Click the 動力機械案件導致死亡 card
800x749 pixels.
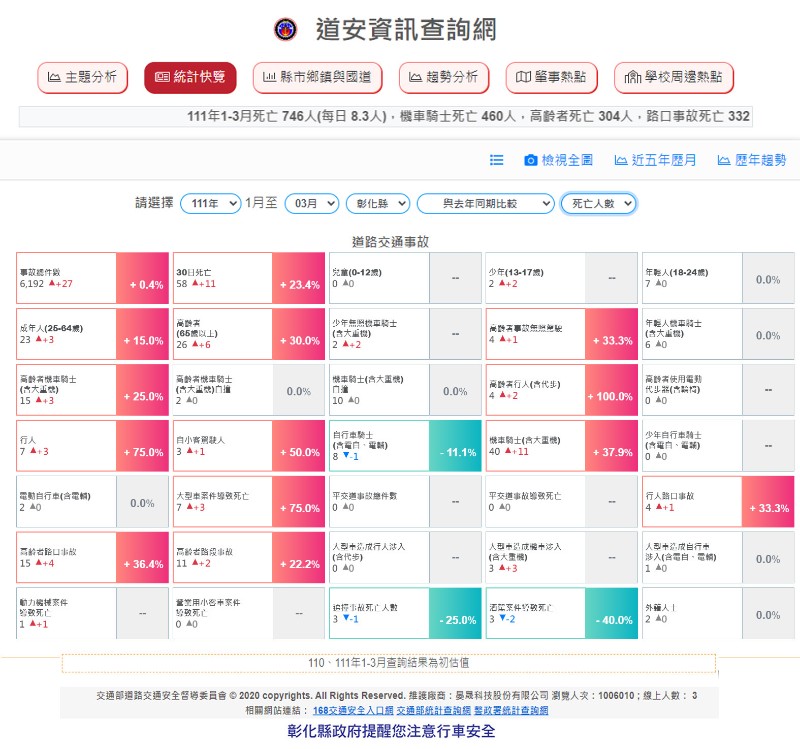click(92, 613)
